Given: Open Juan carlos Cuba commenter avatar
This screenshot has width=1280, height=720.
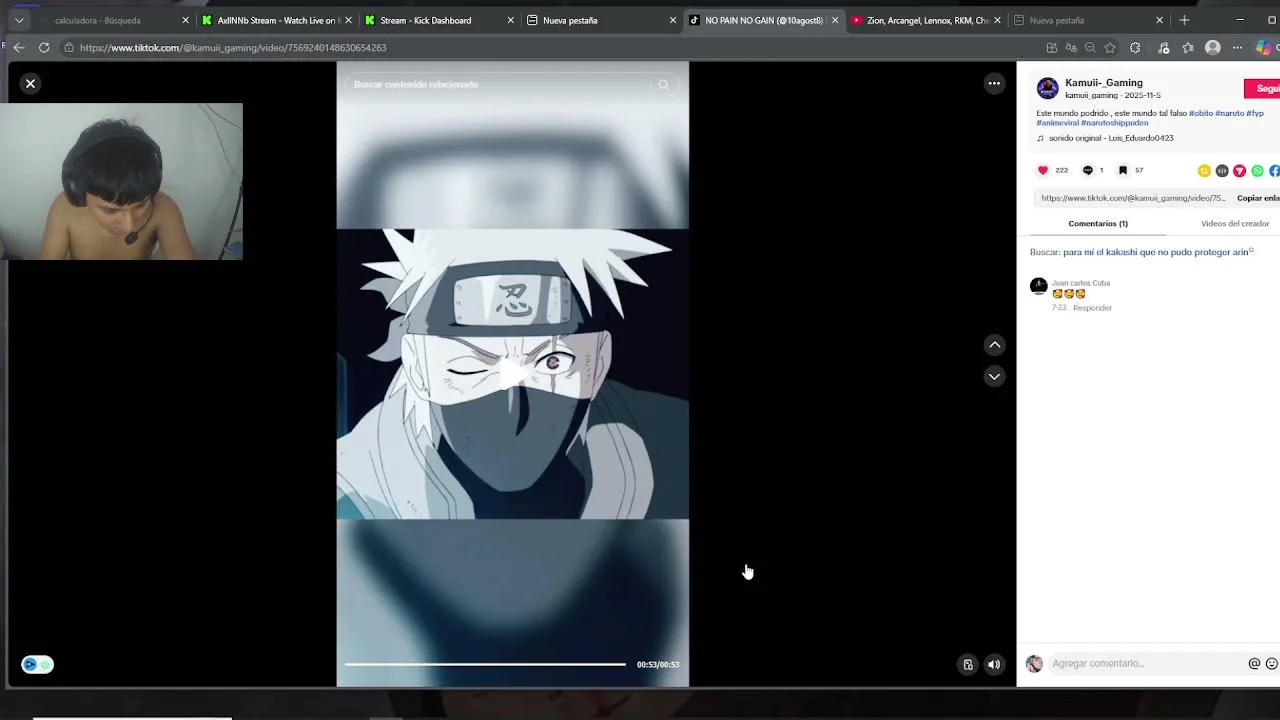Looking at the screenshot, I should tap(1039, 287).
